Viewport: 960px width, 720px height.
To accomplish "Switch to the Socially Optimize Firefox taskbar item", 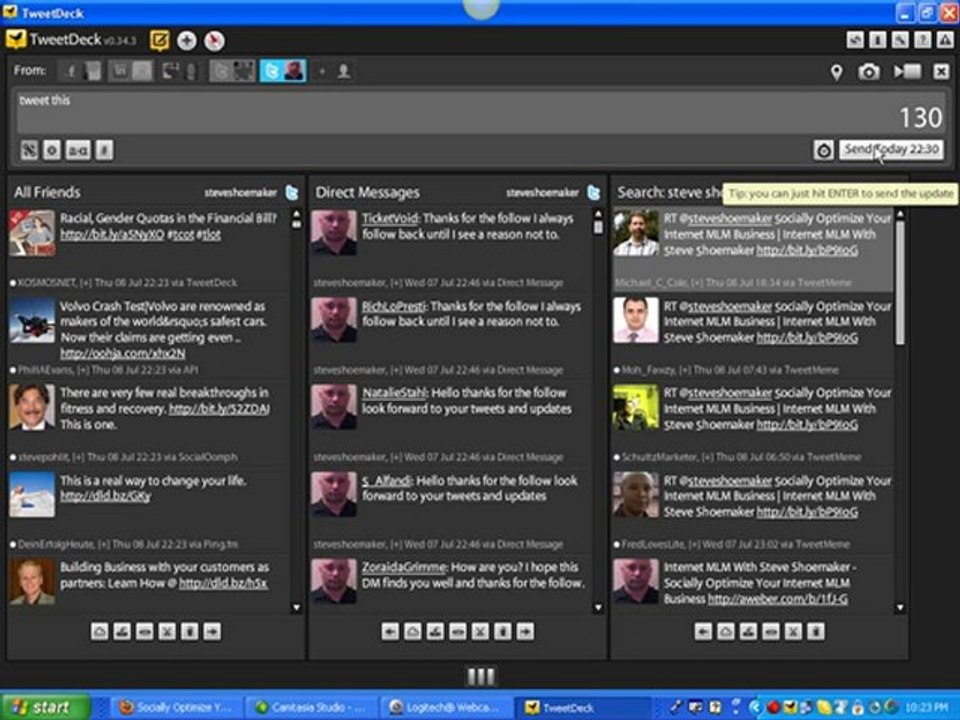I will [177, 708].
